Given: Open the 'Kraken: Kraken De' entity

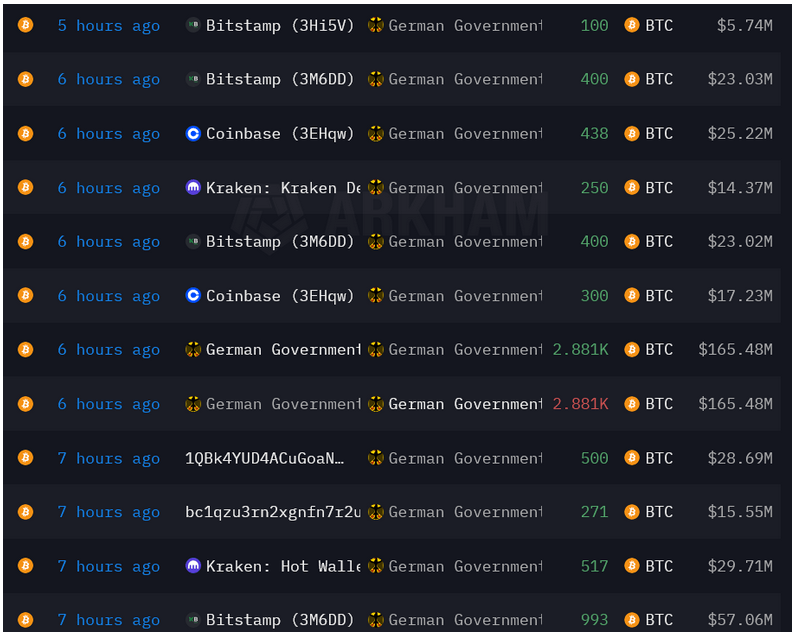Looking at the screenshot, I should (283, 188).
